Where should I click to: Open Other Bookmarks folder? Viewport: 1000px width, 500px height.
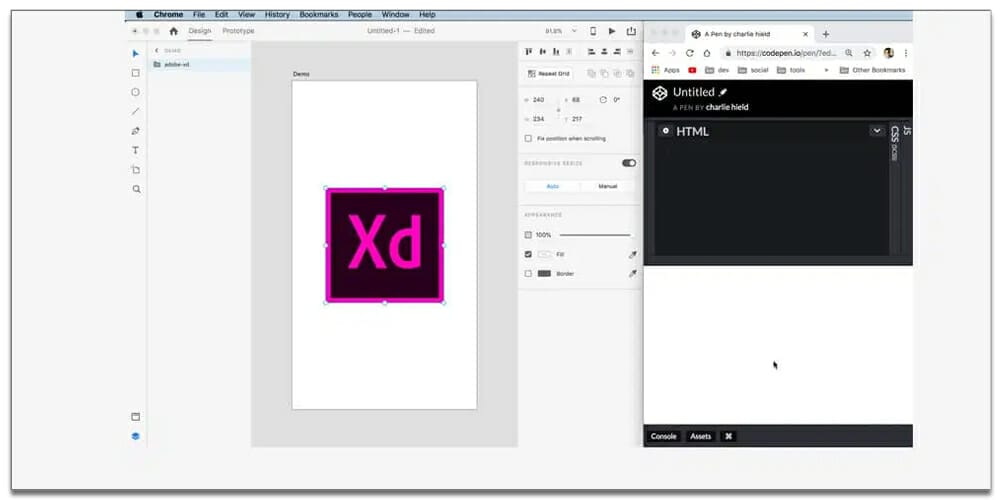pyautogui.click(x=872, y=70)
